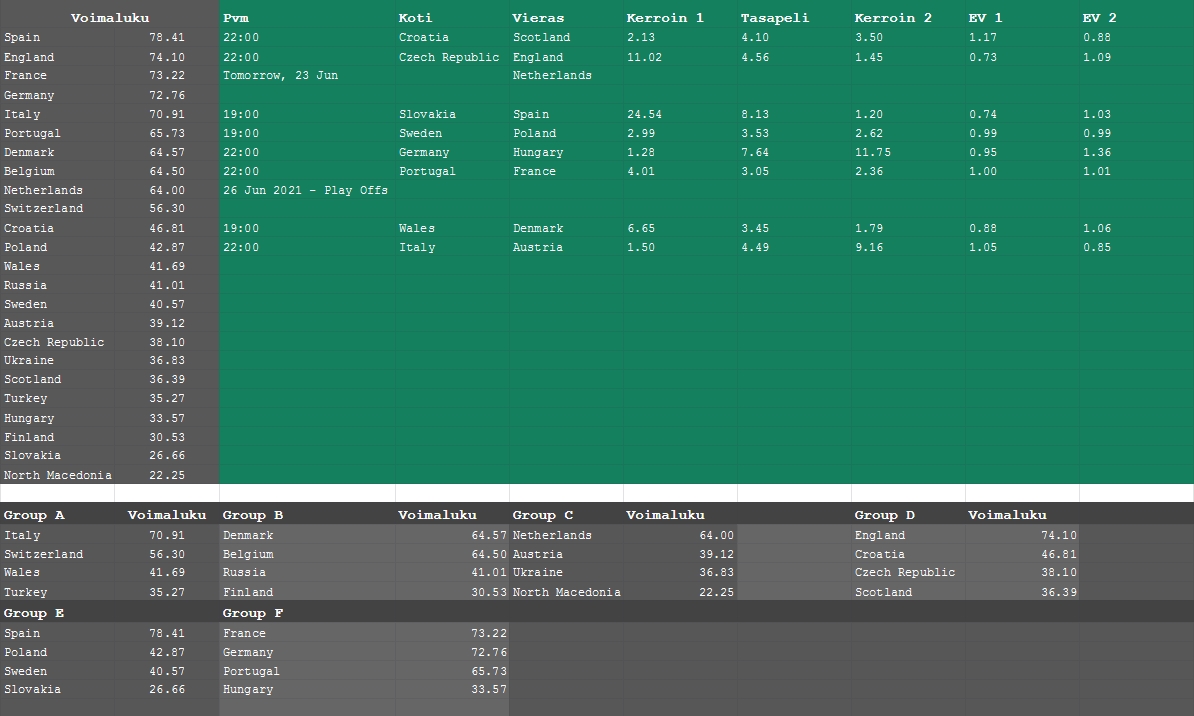This screenshot has height=716, width=1194.
Task: Select the "Vieras" header cell
Action: pos(538,18)
